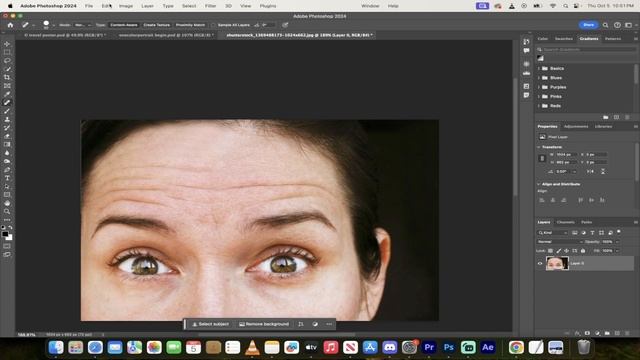The width and height of the screenshot is (640, 360).
Task: Open After Effects in the Dock
Action: (x=488, y=347)
